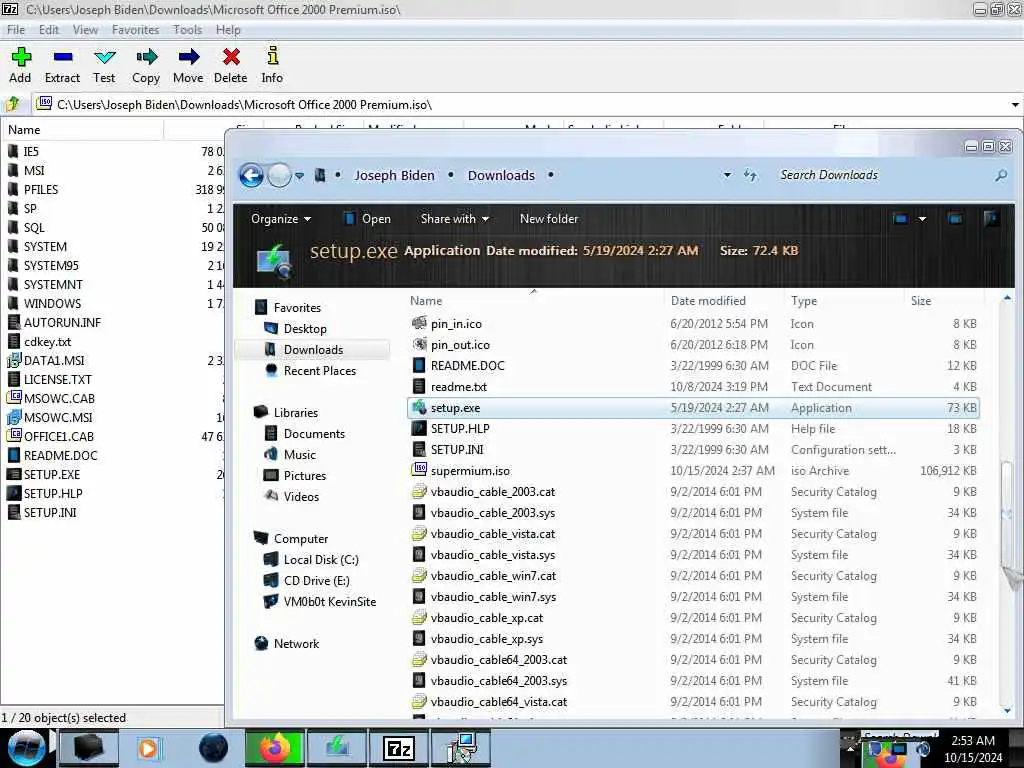The image size is (1024, 768).
Task: Select Recent Places under Favorites
Action: click(310, 370)
